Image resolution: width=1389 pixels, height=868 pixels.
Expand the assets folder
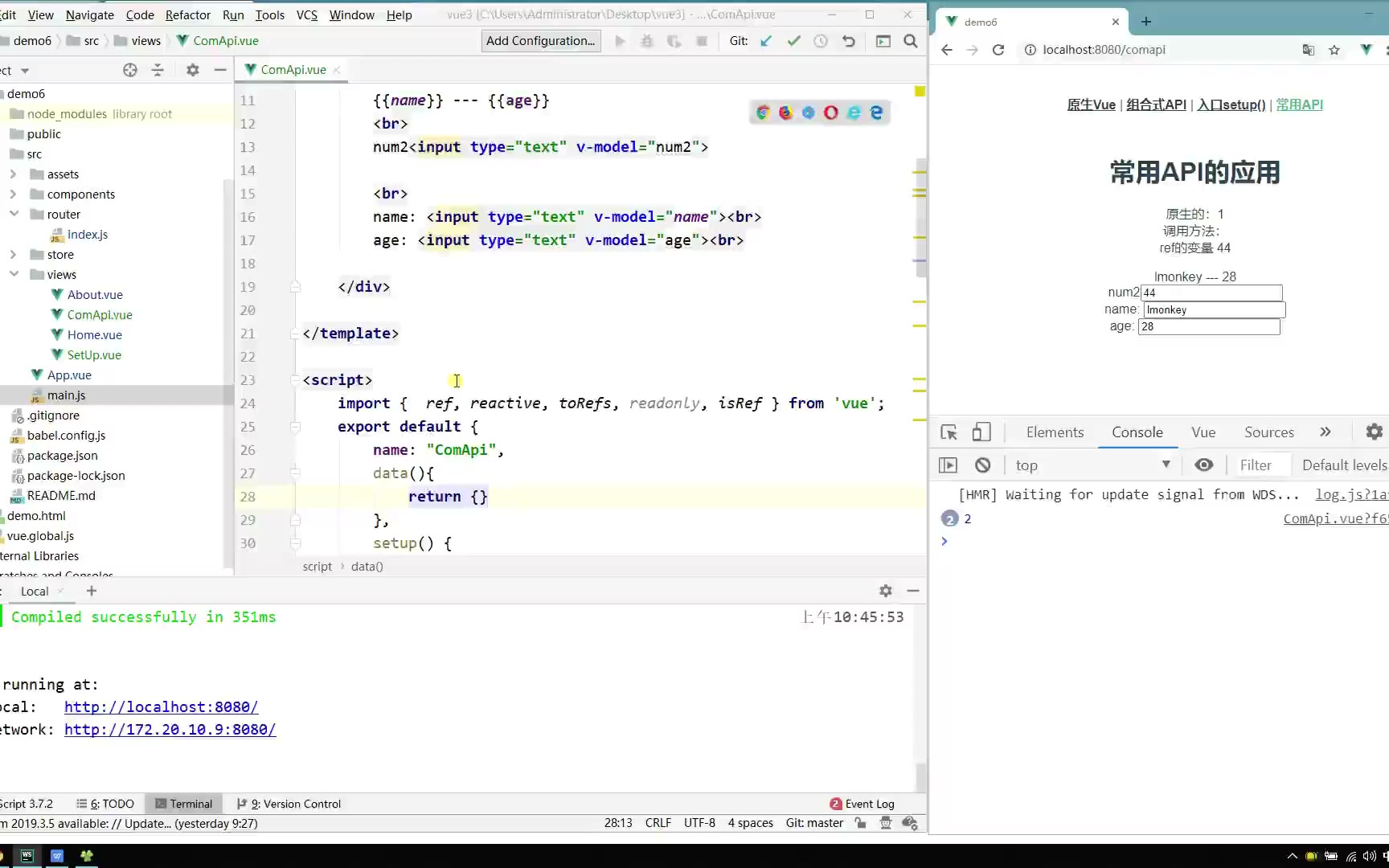click(13, 174)
